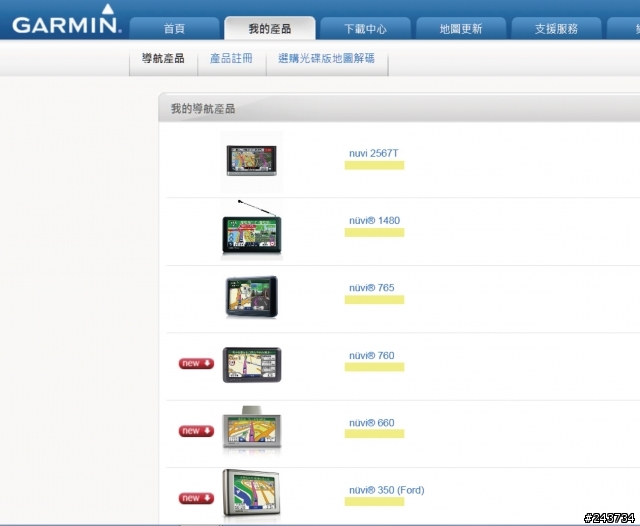The image size is (640, 526).
Task: Click the new download badge for nüvi 760
Action: [x=196, y=363]
